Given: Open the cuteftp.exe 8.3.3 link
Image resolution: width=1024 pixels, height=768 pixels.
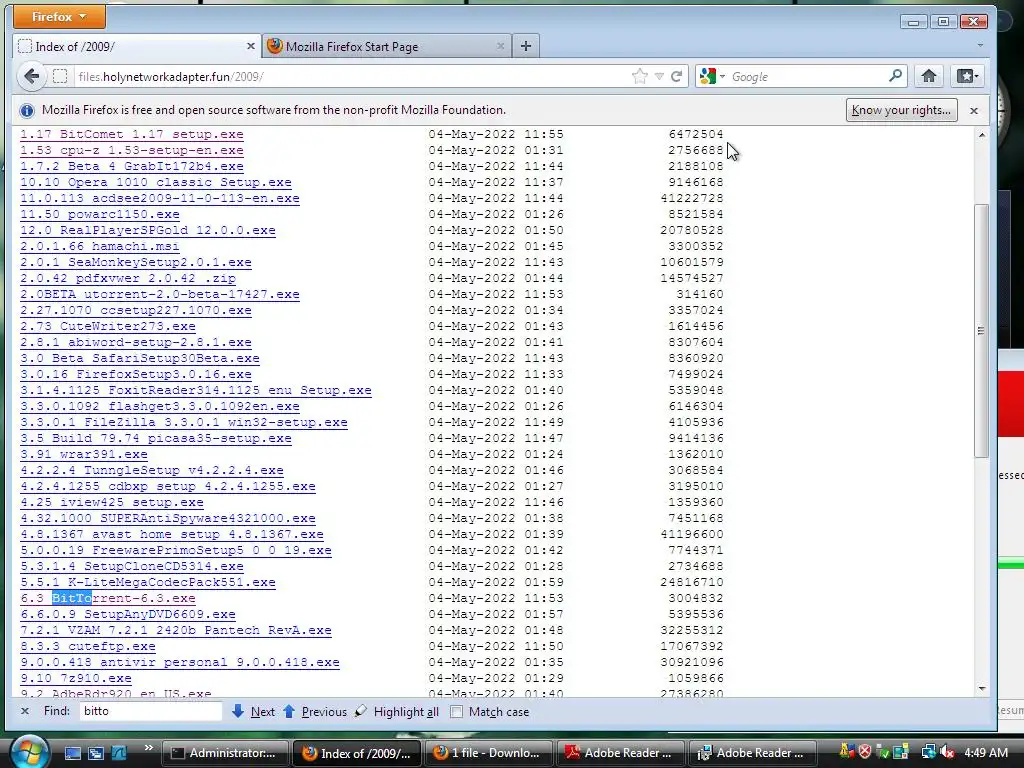Looking at the screenshot, I should (88, 647).
